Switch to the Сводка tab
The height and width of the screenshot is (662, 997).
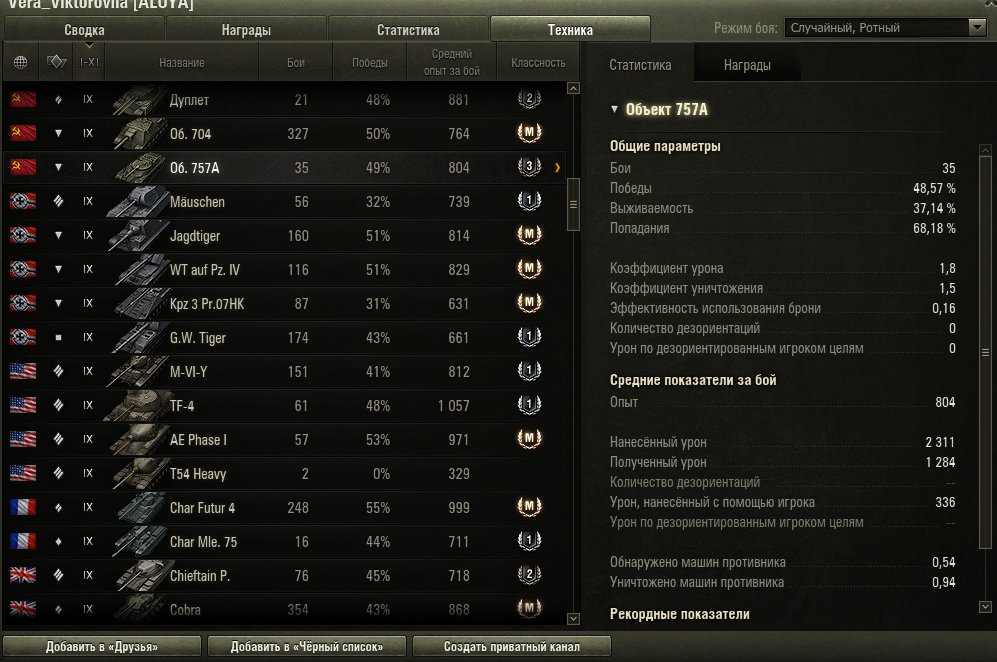(84, 30)
